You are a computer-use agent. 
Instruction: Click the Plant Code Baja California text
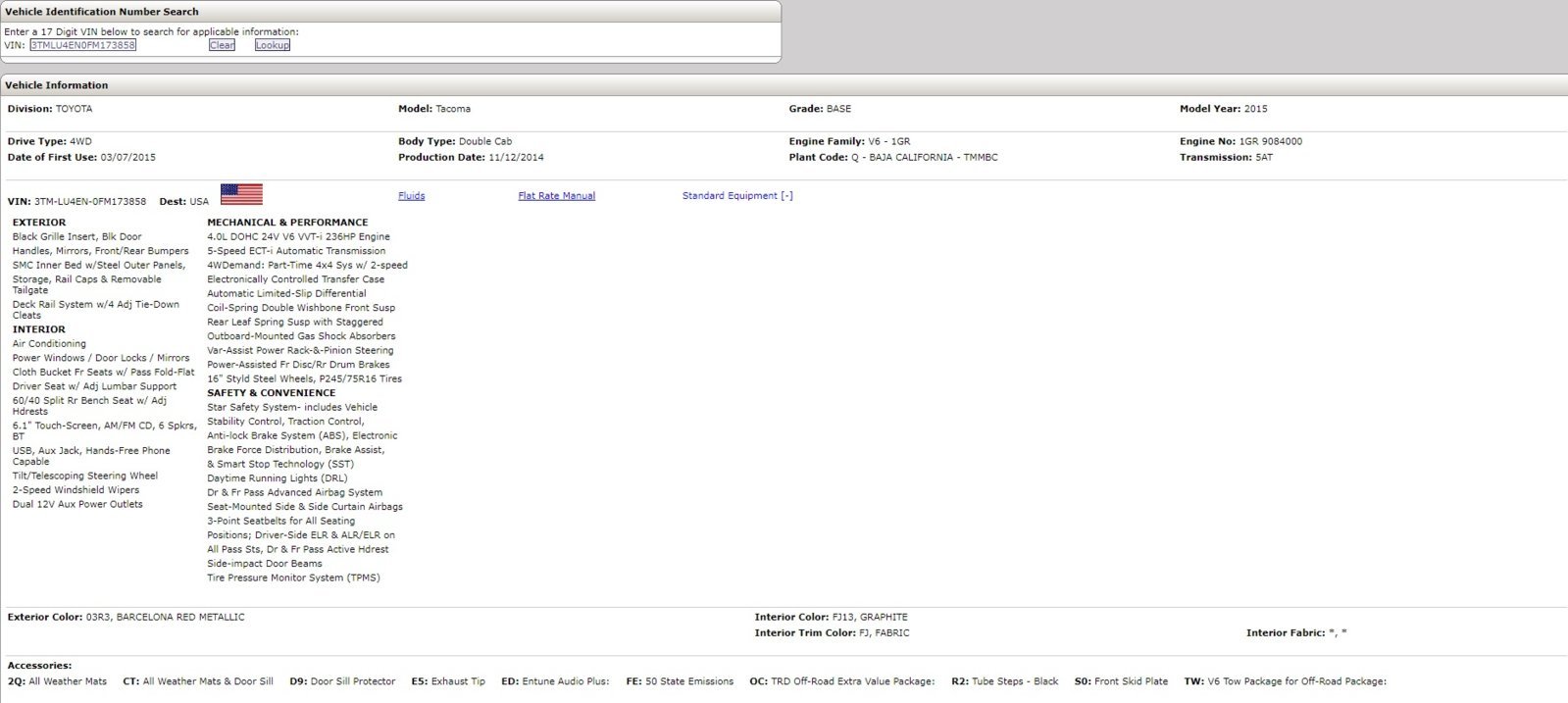pos(893,158)
